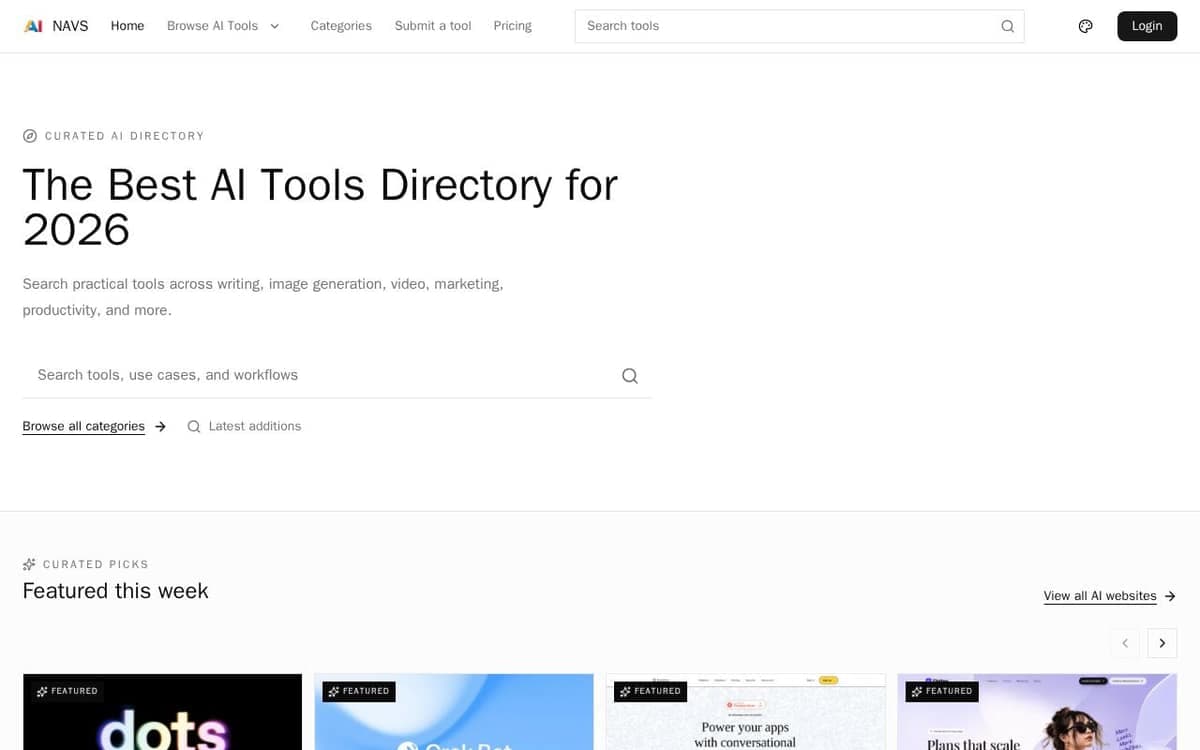Click the hero search magnifier icon
The width and height of the screenshot is (1200, 750).
pos(630,376)
